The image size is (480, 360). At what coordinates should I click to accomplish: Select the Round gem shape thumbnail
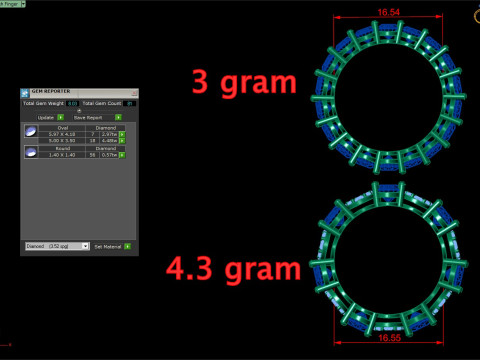[x=31, y=152]
